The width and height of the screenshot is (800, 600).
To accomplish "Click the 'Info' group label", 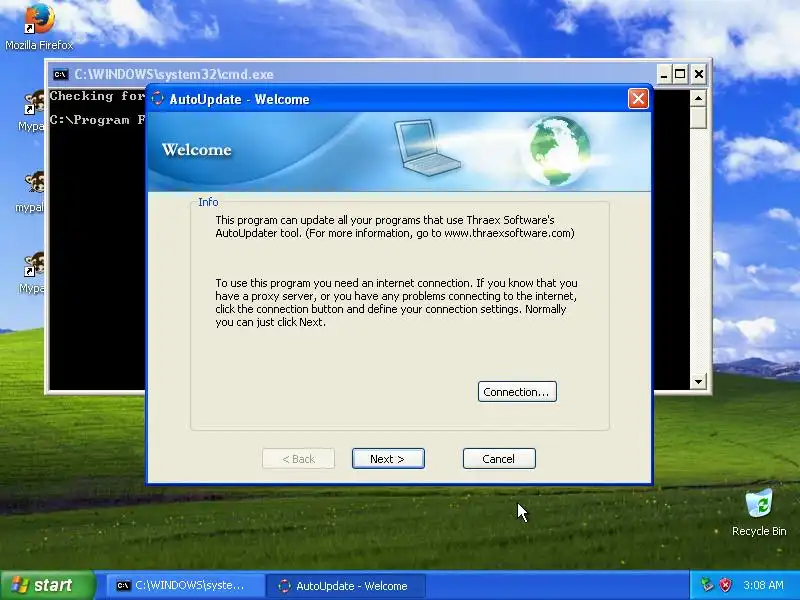I will pyautogui.click(x=208, y=202).
